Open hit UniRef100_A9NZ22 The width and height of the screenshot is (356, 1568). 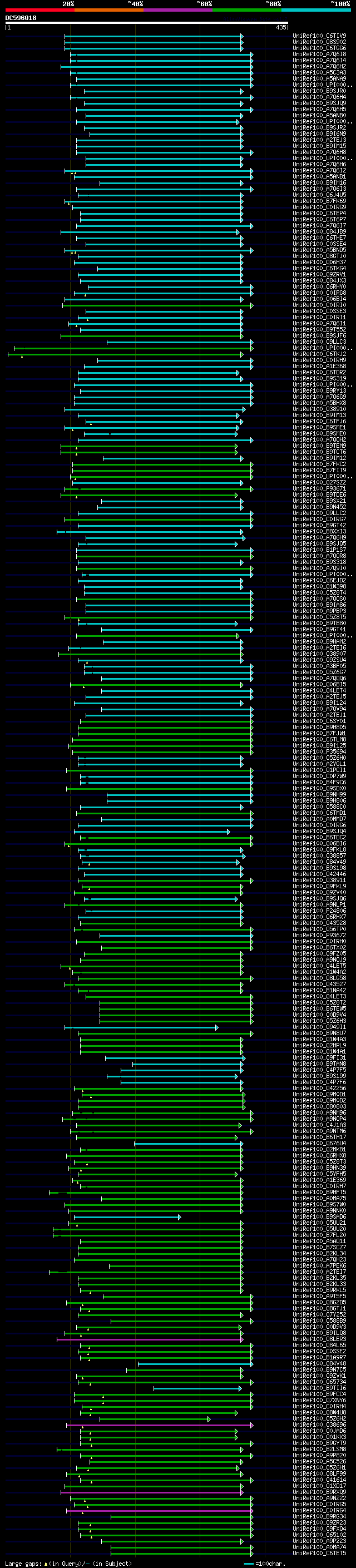319,1498
